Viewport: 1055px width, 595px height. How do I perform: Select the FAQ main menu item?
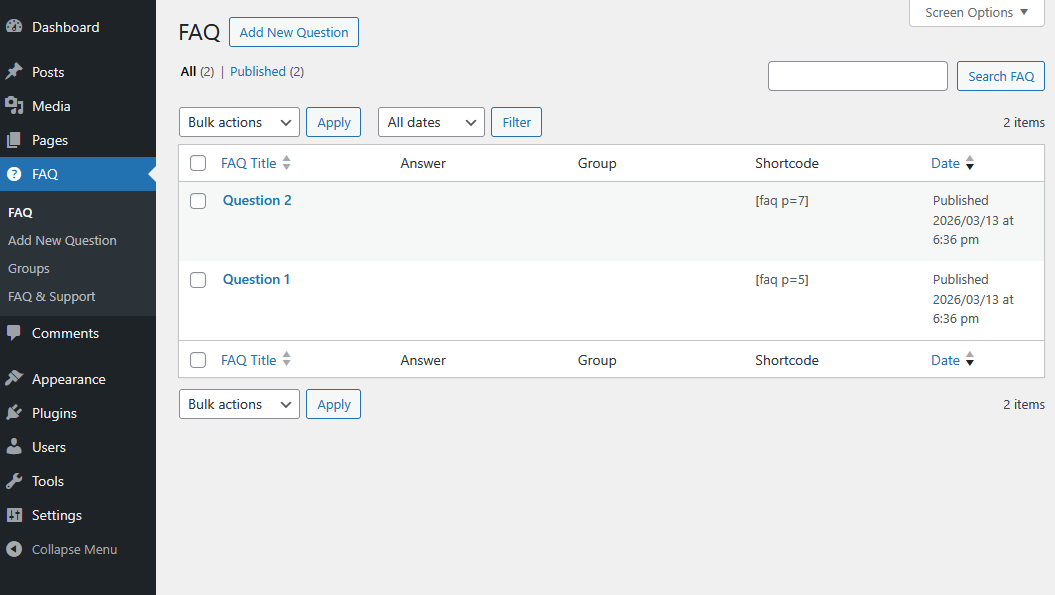pyautogui.click(x=78, y=174)
